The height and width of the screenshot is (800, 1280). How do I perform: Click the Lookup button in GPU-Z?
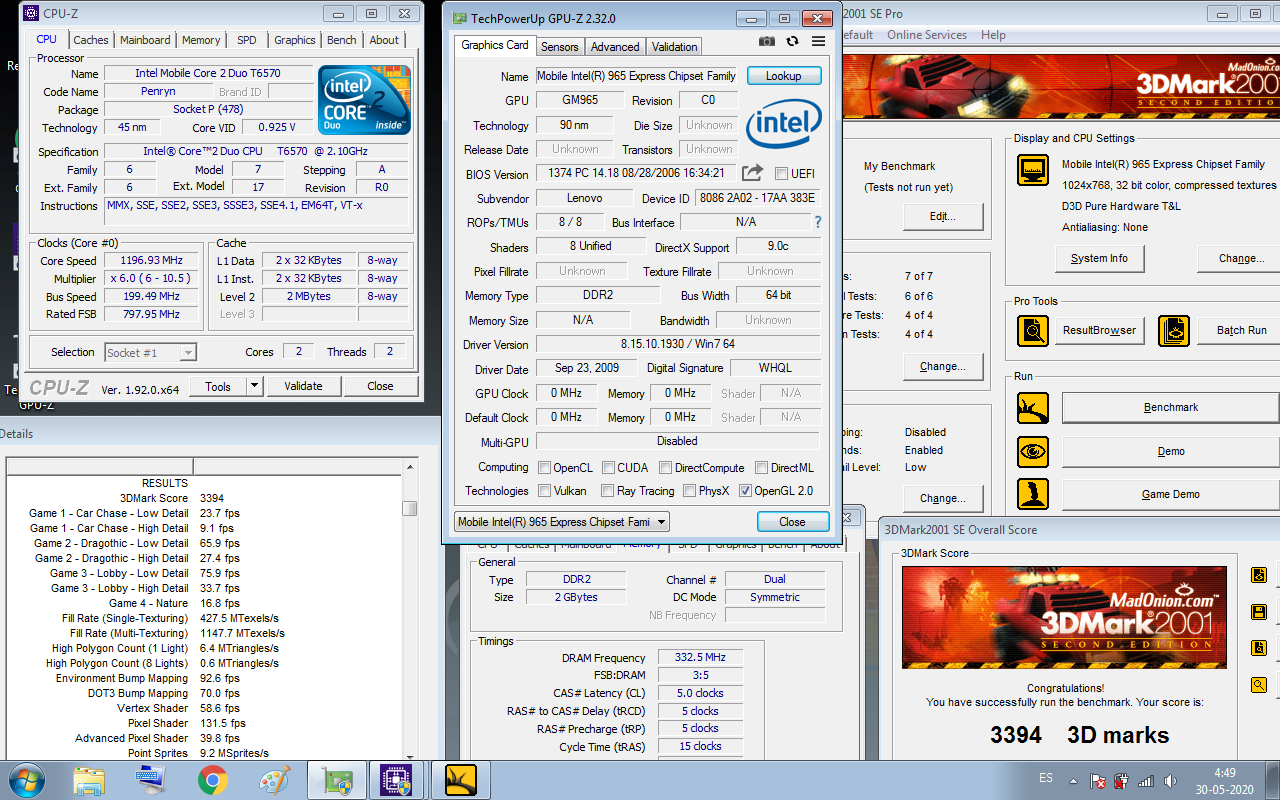pyautogui.click(x=783, y=76)
